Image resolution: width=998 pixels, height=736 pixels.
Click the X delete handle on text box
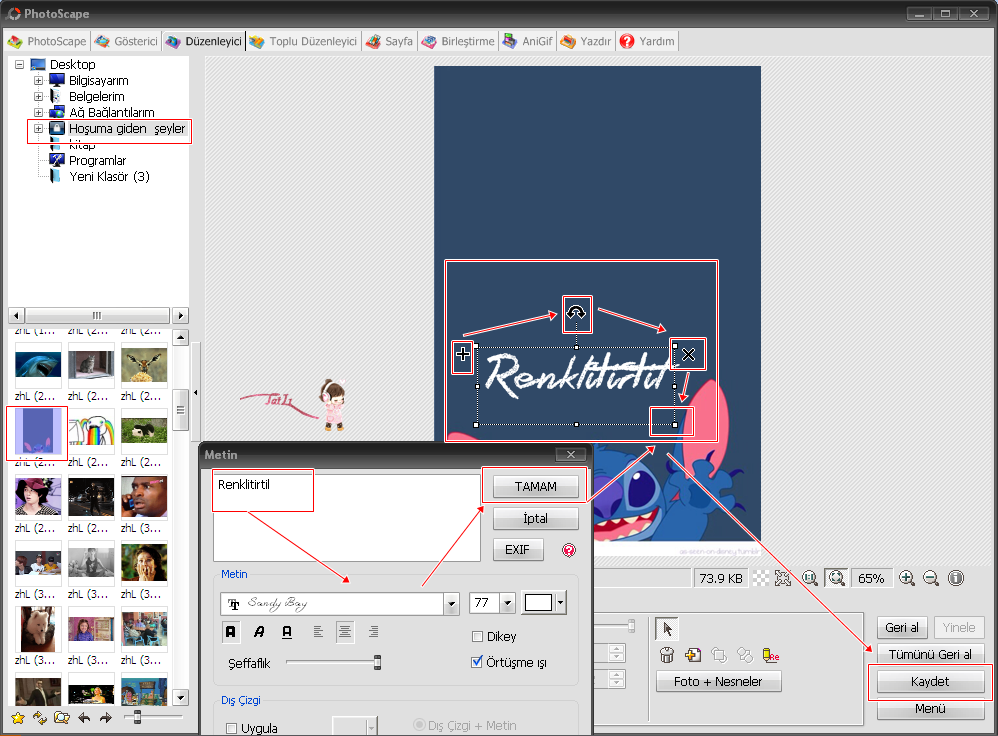point(689,355)
